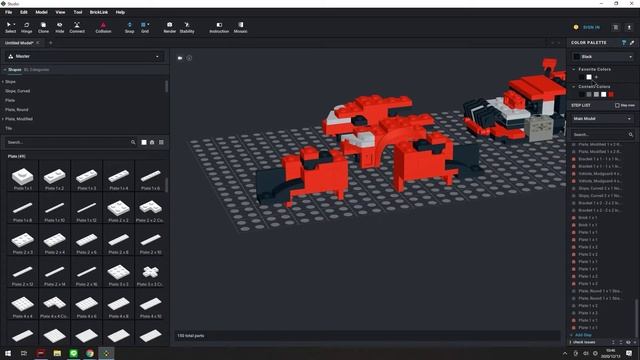The height and width of the screenshot is (360, 640).
Task: Open File Explorer from taskbar
Action: coord(57,353)
